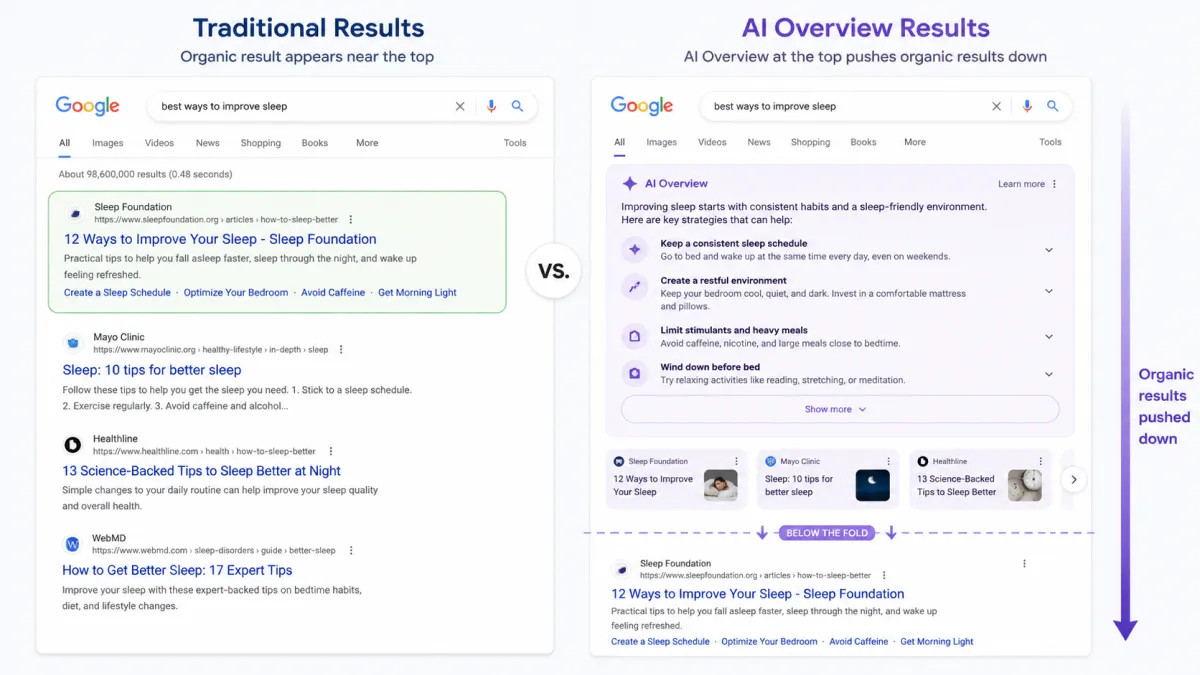This screenshot has height=675, width=1200.
Task: Click Mayo Clinic card moon thumbnail
Action: [x=872, y=485]
